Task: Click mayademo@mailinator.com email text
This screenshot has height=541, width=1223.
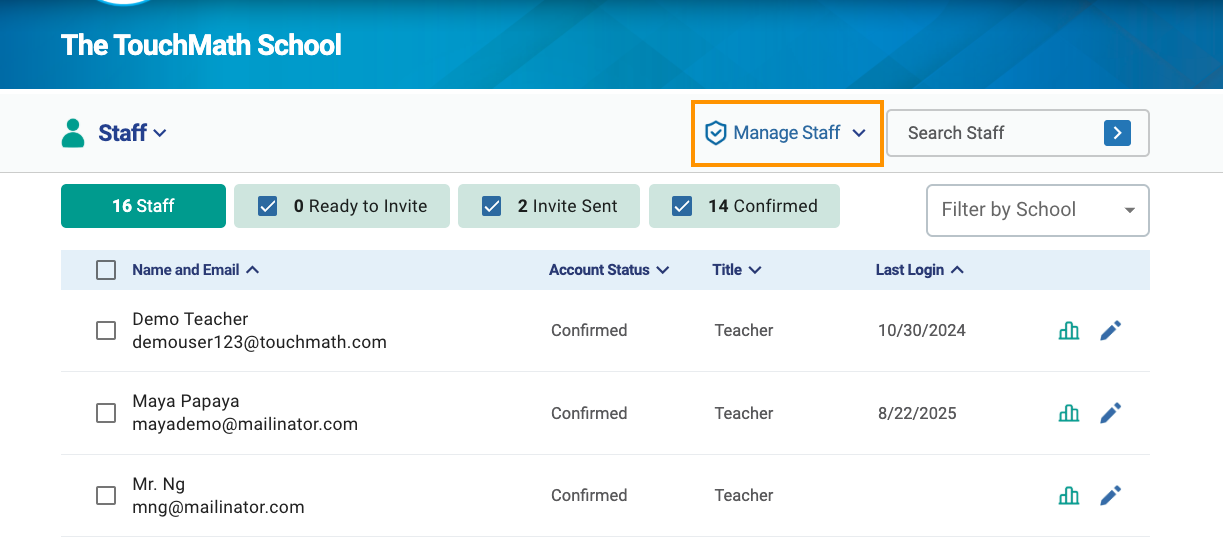Action: pos(245,424)
